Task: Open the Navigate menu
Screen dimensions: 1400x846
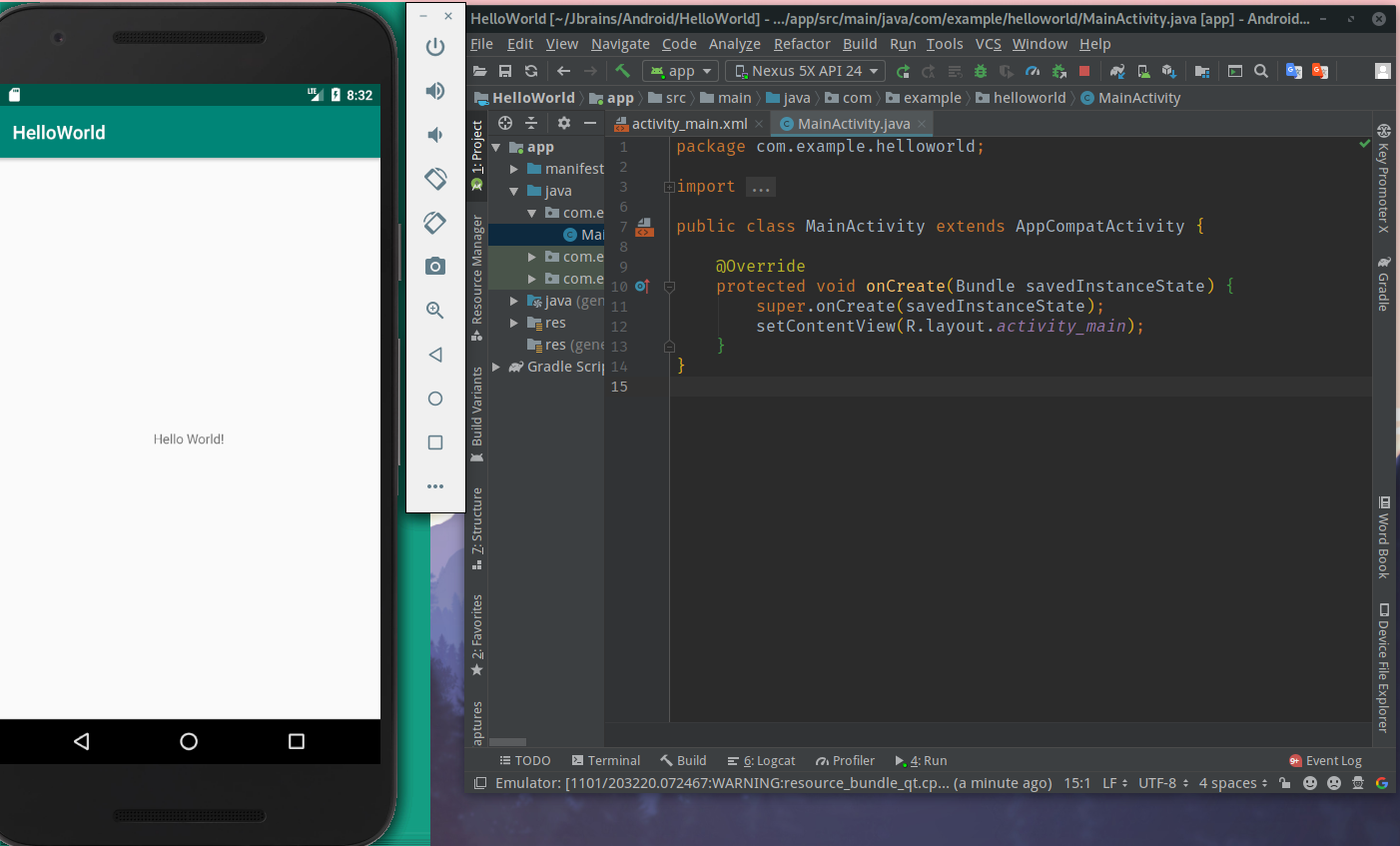Action: pos(620,44)
